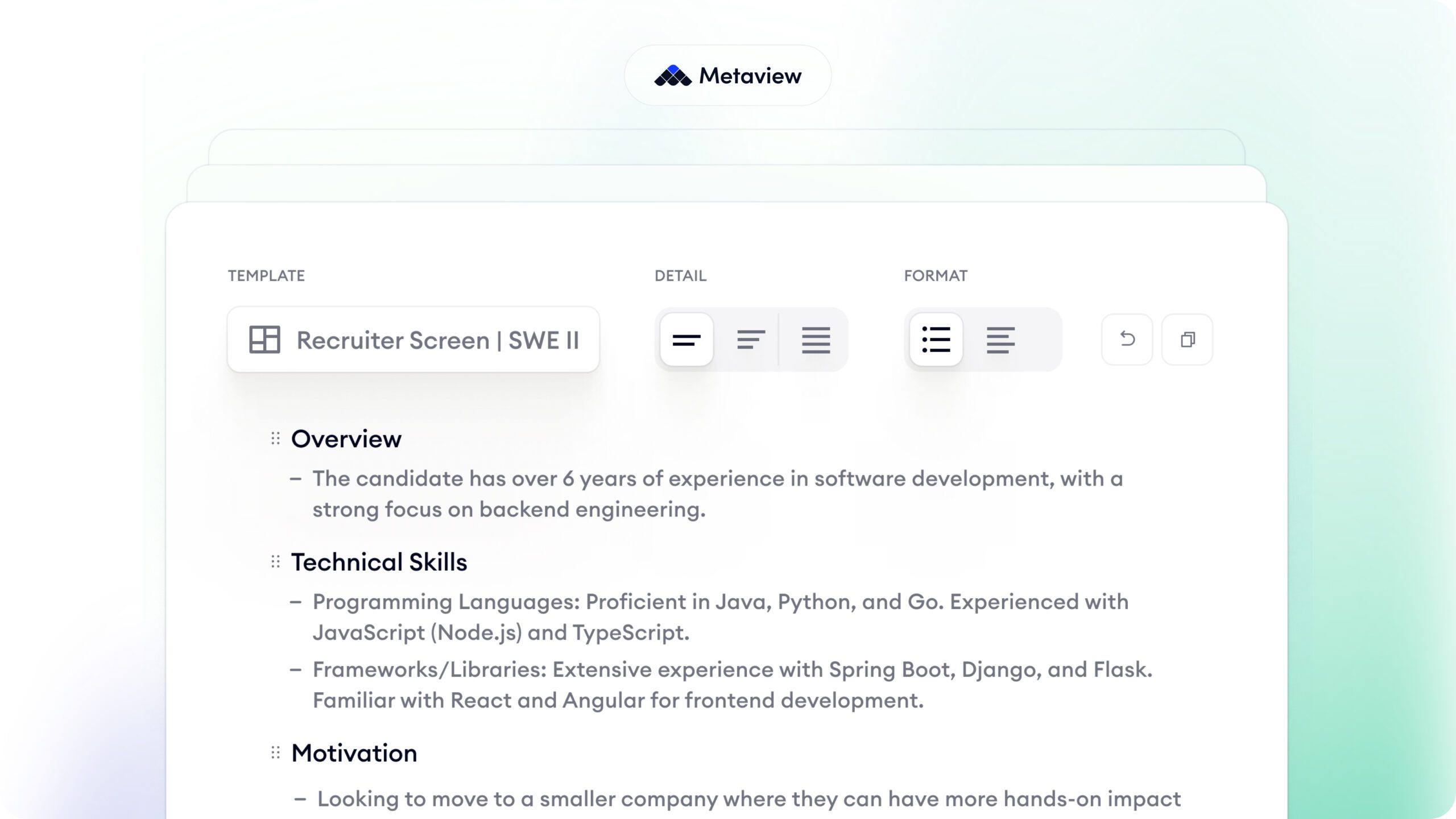Viewport: 1456px width, 819px height.
Task: Select the full four-line detail level
Action: tap(816, 340)
